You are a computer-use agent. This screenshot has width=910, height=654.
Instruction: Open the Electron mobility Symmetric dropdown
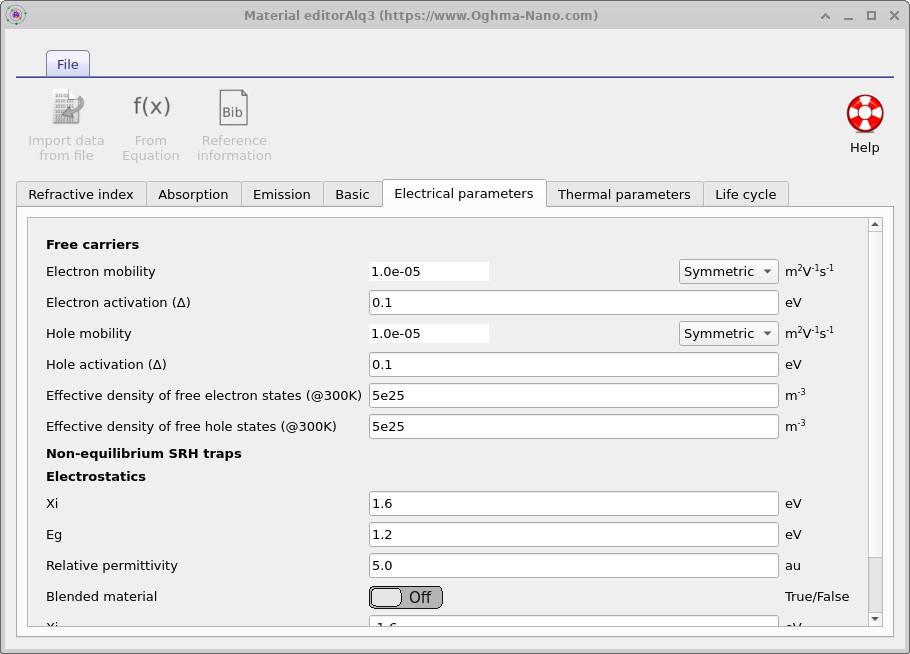click(x=728, y=271)
